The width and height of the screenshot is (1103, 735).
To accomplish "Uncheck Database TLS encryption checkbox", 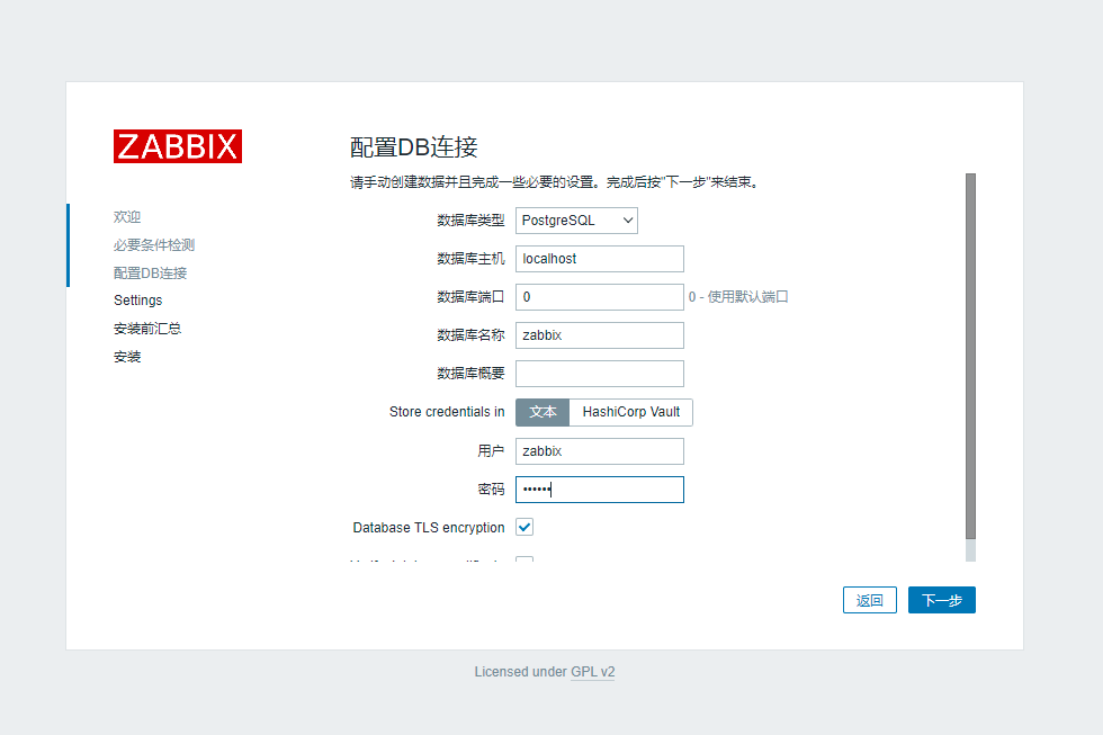I will (x=525, y=528).
